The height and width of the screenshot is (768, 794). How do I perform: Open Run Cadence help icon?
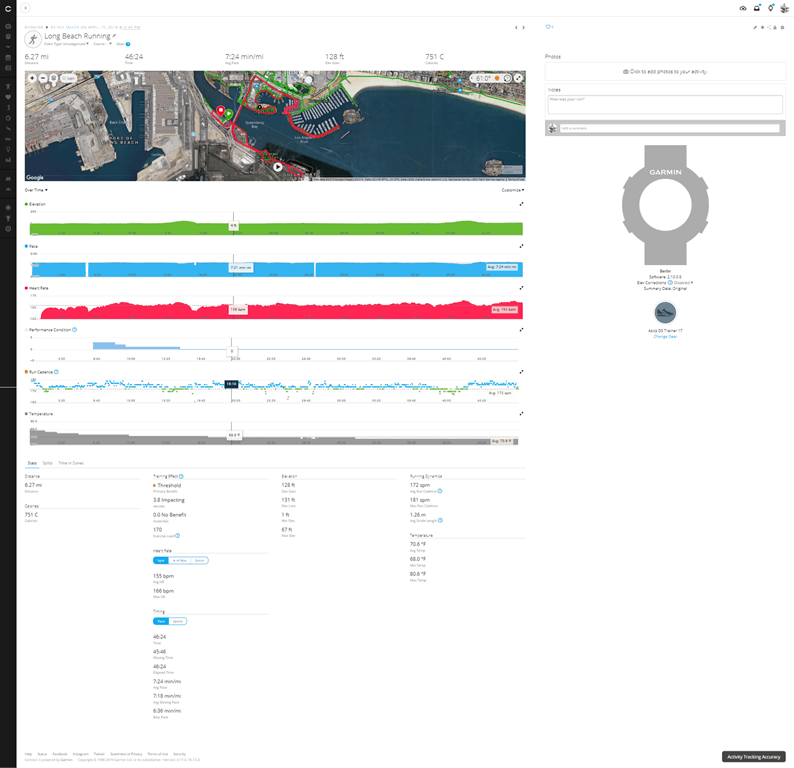pyautogui.click(x=56, y=372)
